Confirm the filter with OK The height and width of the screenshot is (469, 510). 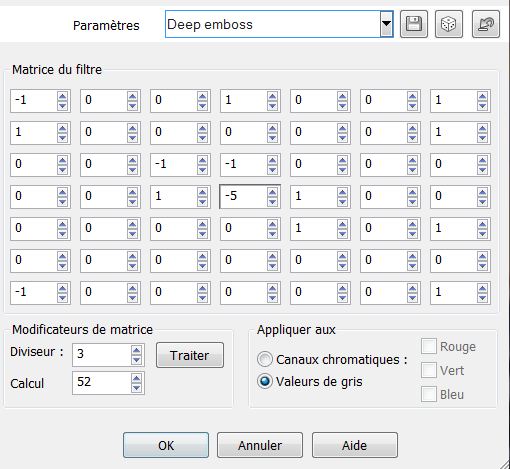[x=166, y=445]
